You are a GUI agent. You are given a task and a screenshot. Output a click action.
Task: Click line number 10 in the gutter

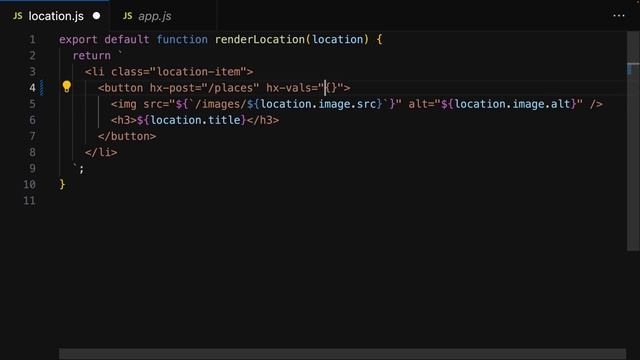click(29, 184)
